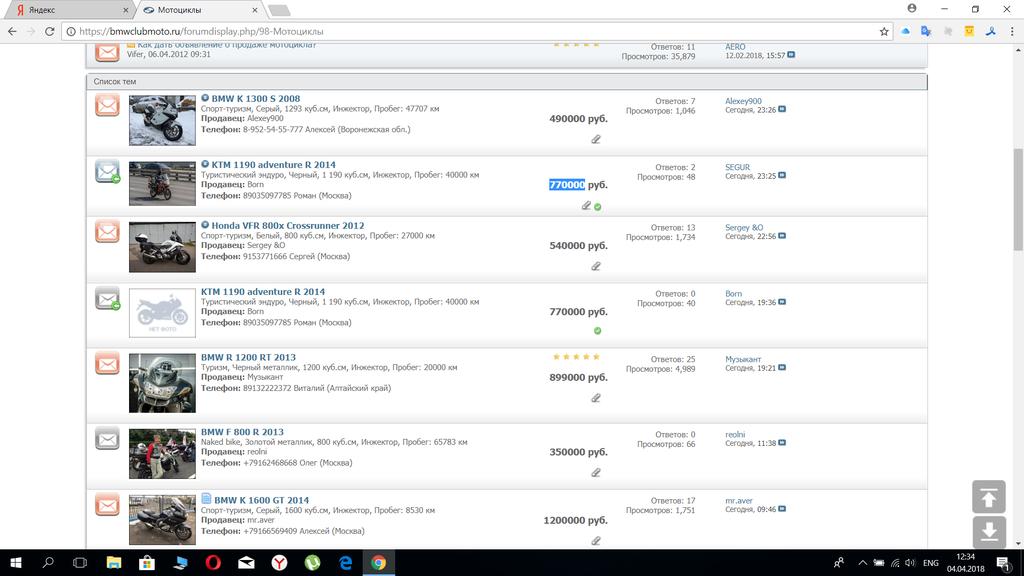This screenshot has height=576, width=1024.
Task: Open user profile Музыкант in last post column
Action: point(743,359)
